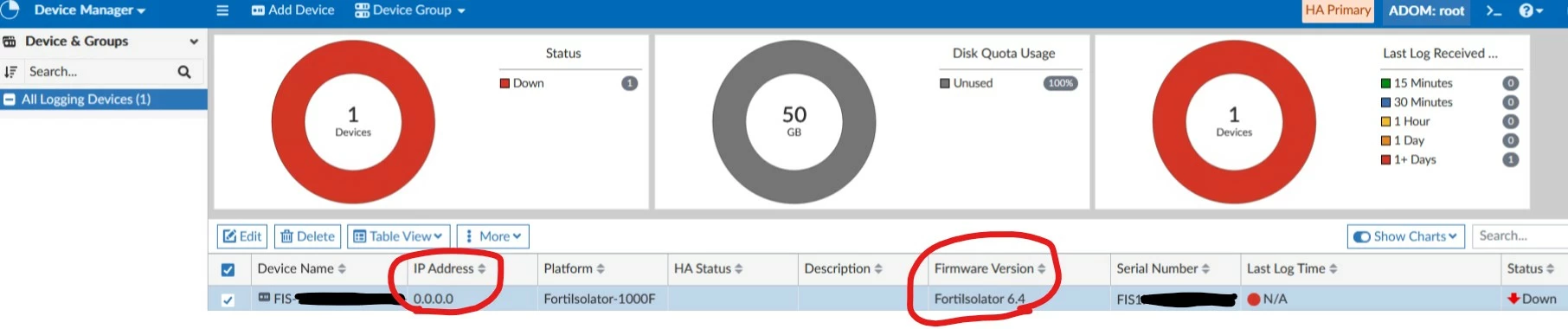Click the 100% Unused quota badge
The image size is (1568, 329).
(x=1060, y=83)
